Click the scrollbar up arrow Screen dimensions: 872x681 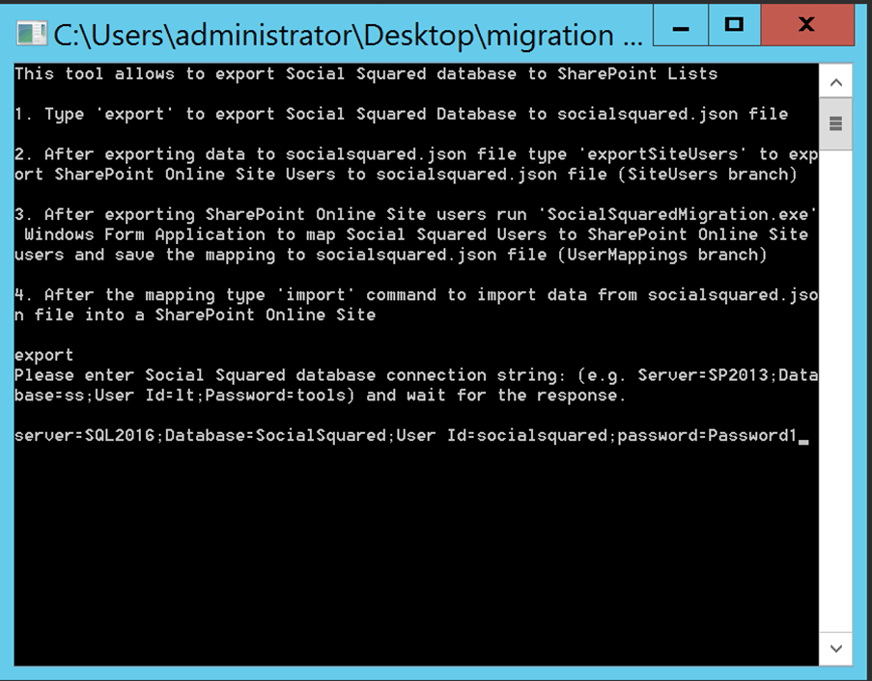click(836, 81)
